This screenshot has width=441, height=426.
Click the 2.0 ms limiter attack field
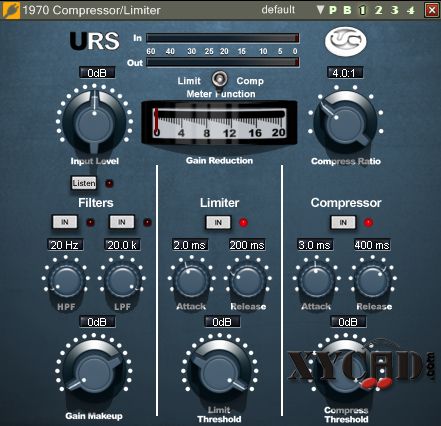[x=190, y=245]
